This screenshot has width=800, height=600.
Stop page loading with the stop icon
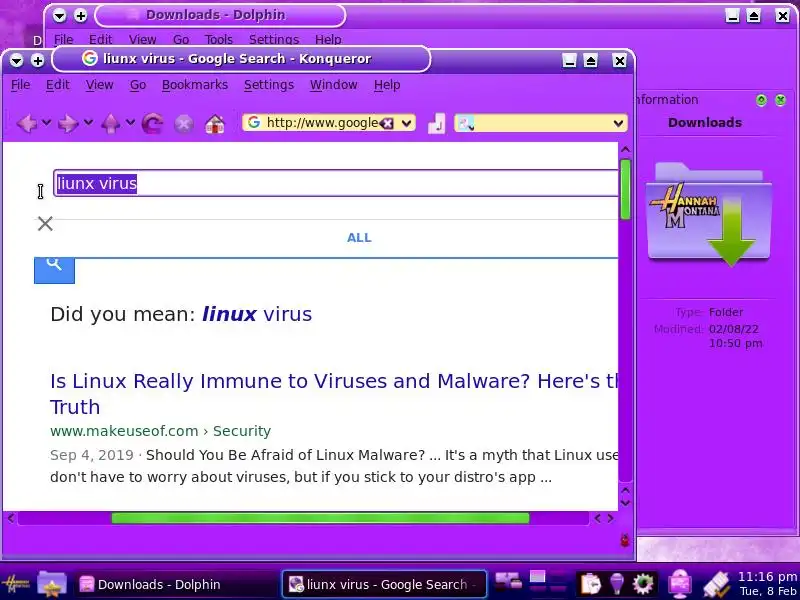pos(184,124)
